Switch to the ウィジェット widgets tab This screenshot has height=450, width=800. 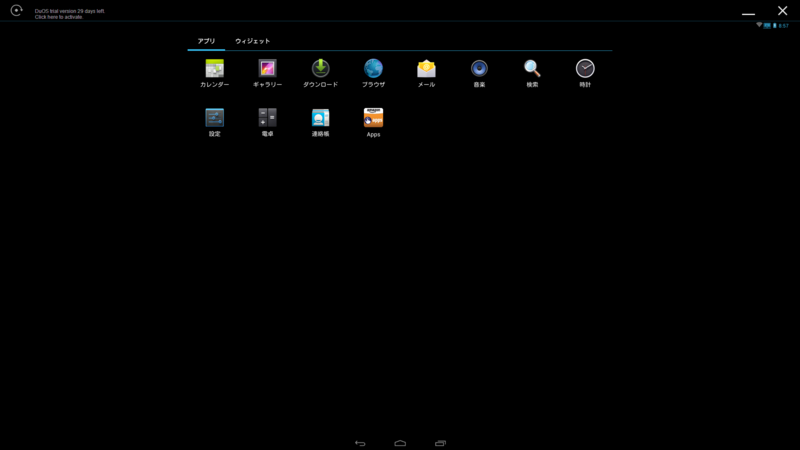pos(253,41)
